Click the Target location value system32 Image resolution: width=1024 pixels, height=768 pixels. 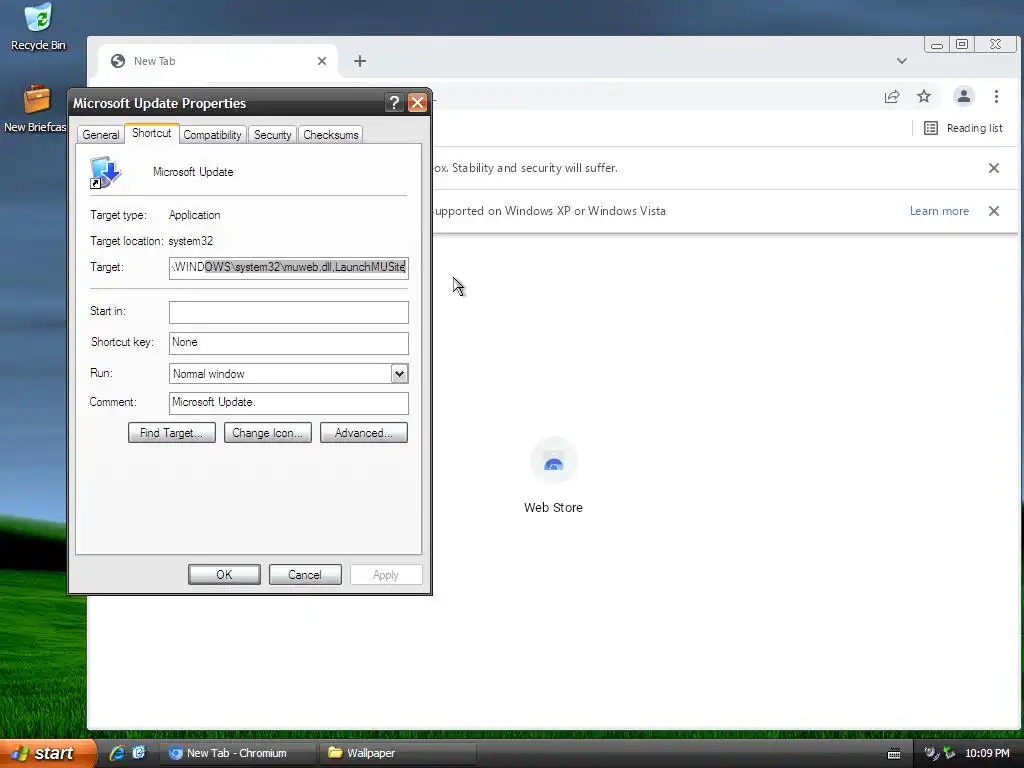coord(191,241)
